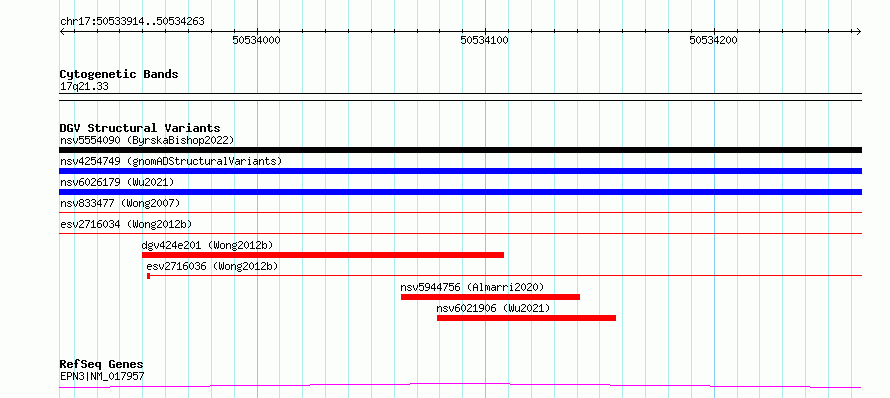Click the small red esv2716036 start block
Screen dimensions: 890x398
pyautogui.click(x=148, y=276)
